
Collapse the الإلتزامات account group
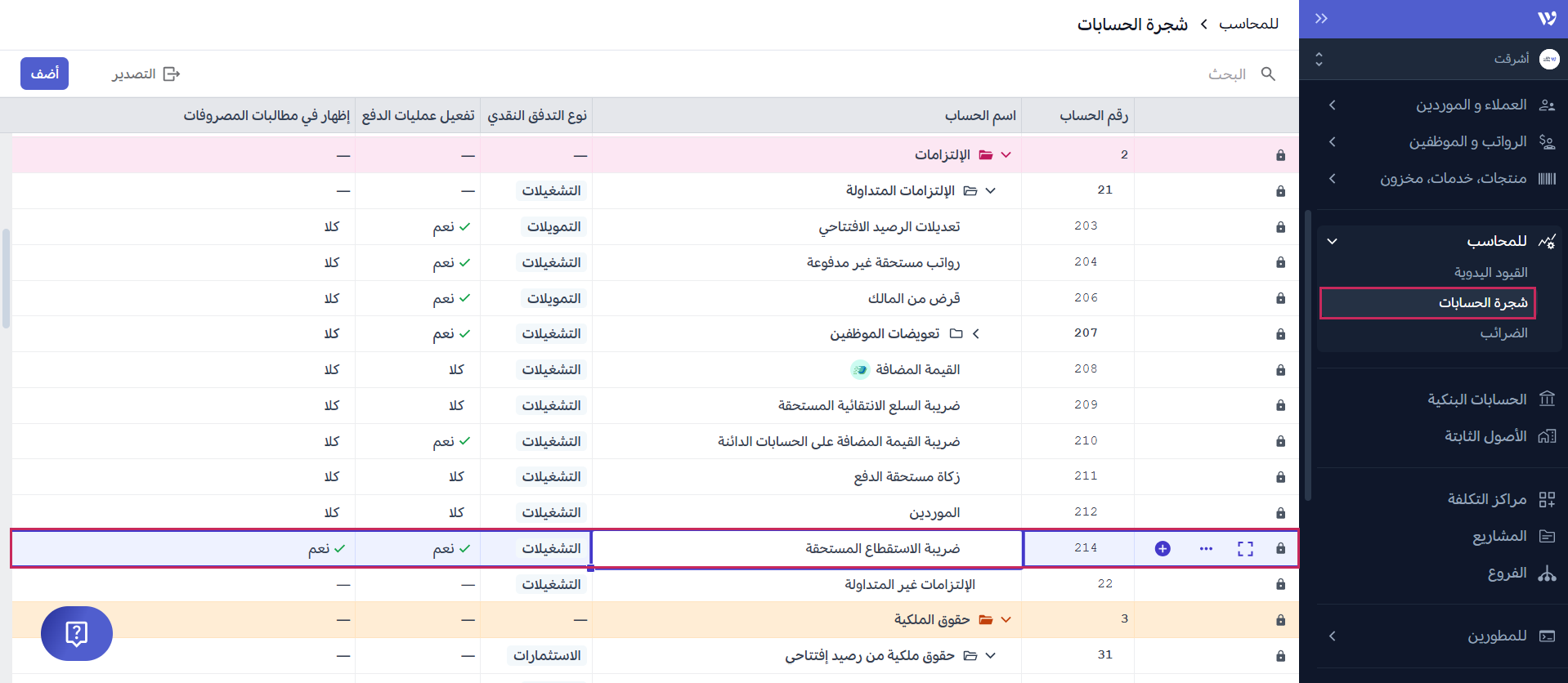[1006, 155]
